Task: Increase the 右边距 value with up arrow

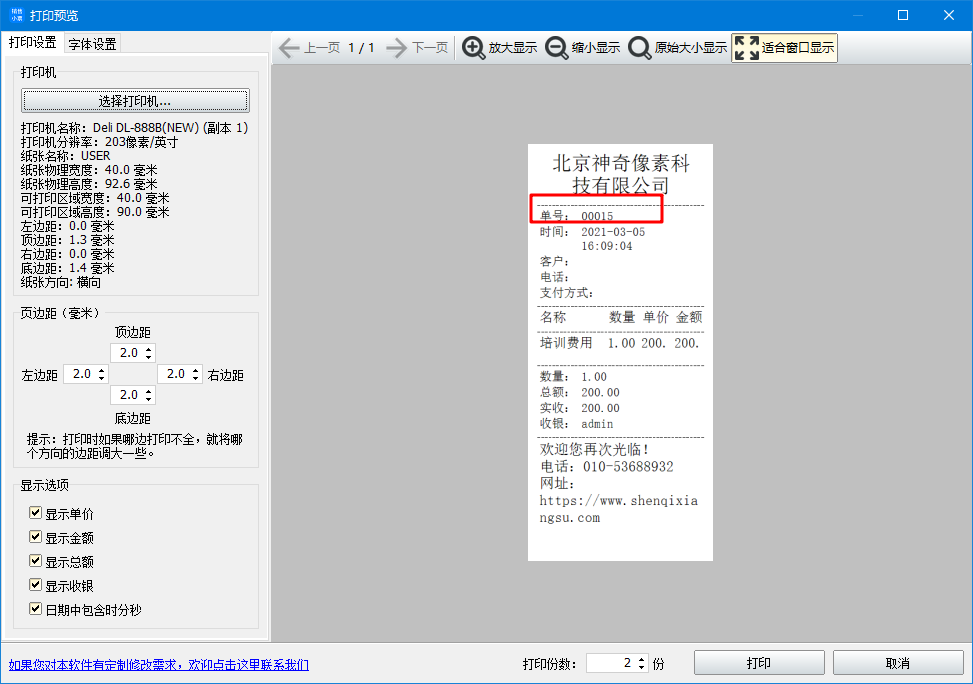Action: (x=196, y=371)
